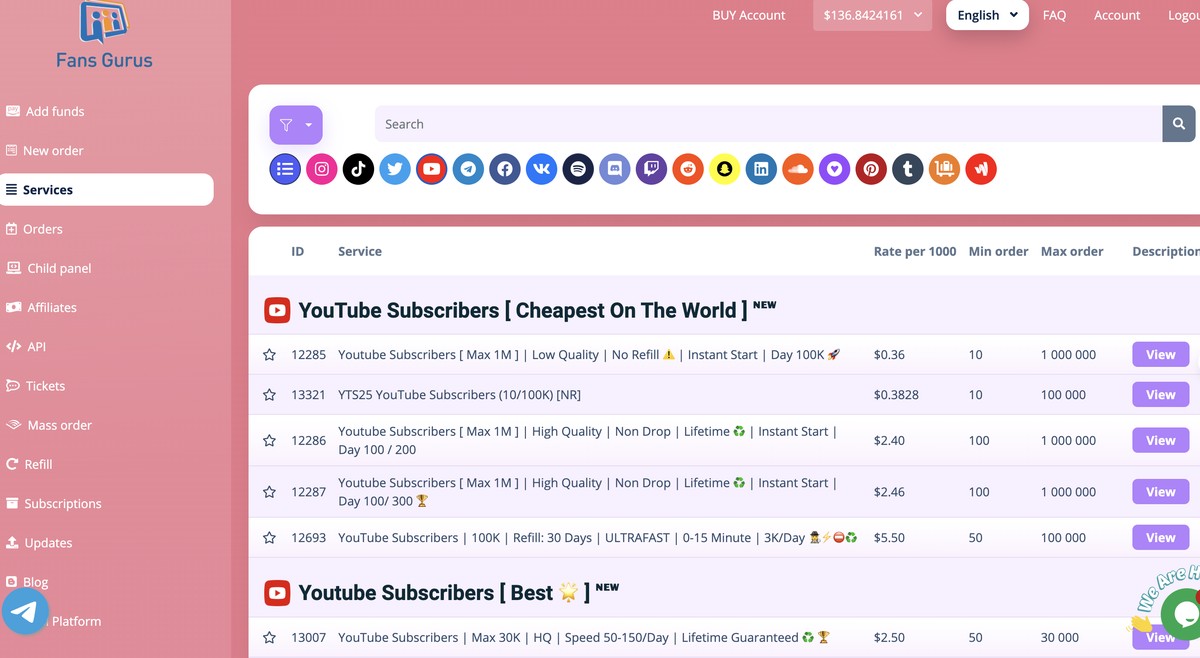Favorite service 13321 with its star
Image resolution: width=1200 pixels, height=658 pixels.
pos(269,395)
